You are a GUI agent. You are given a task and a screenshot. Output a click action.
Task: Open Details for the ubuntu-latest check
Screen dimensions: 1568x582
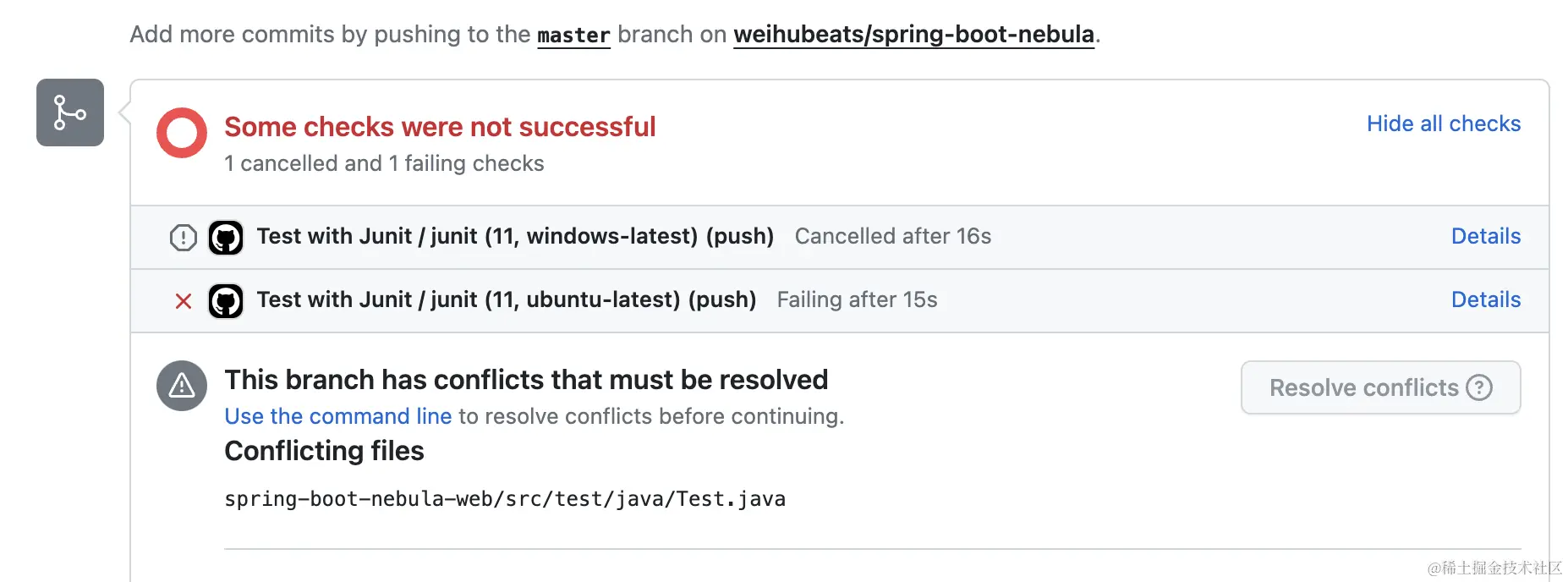[1485, 299]
